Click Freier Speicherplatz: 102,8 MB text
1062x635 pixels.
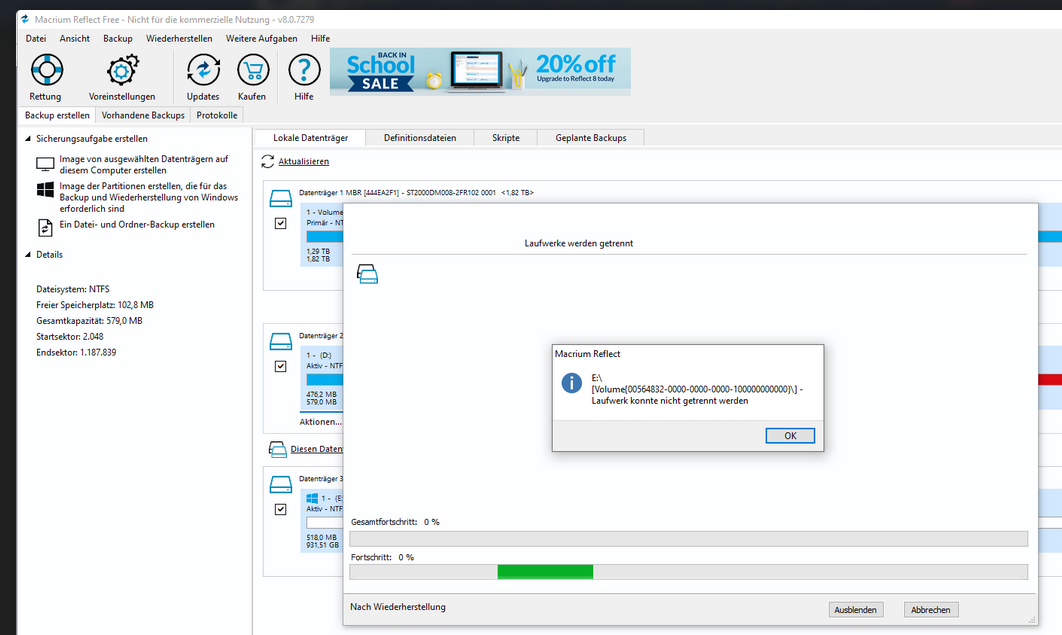coord(95,305)
